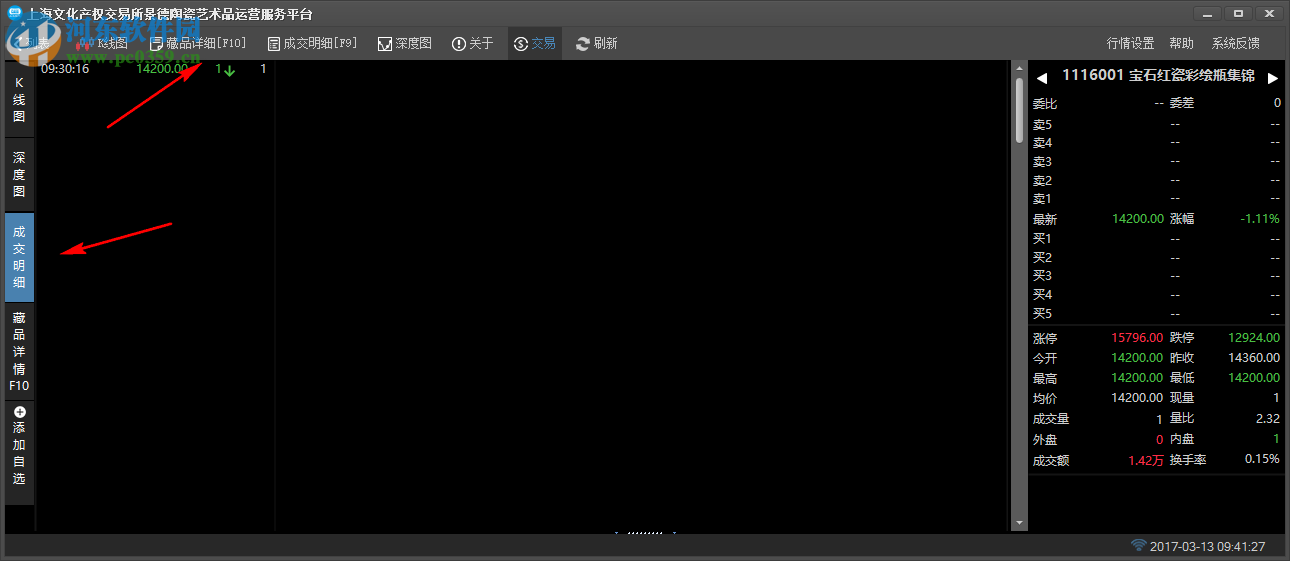Click the 最新 price 14200.00
Screen dimensions: 1290x561
1138,219
